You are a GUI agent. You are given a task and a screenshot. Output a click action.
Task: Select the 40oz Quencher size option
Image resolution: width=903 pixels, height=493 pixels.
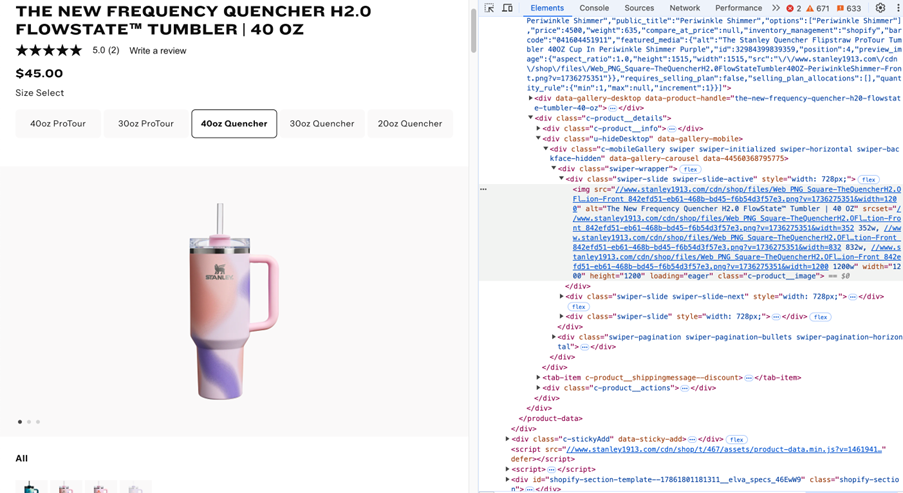click(234, 124)
